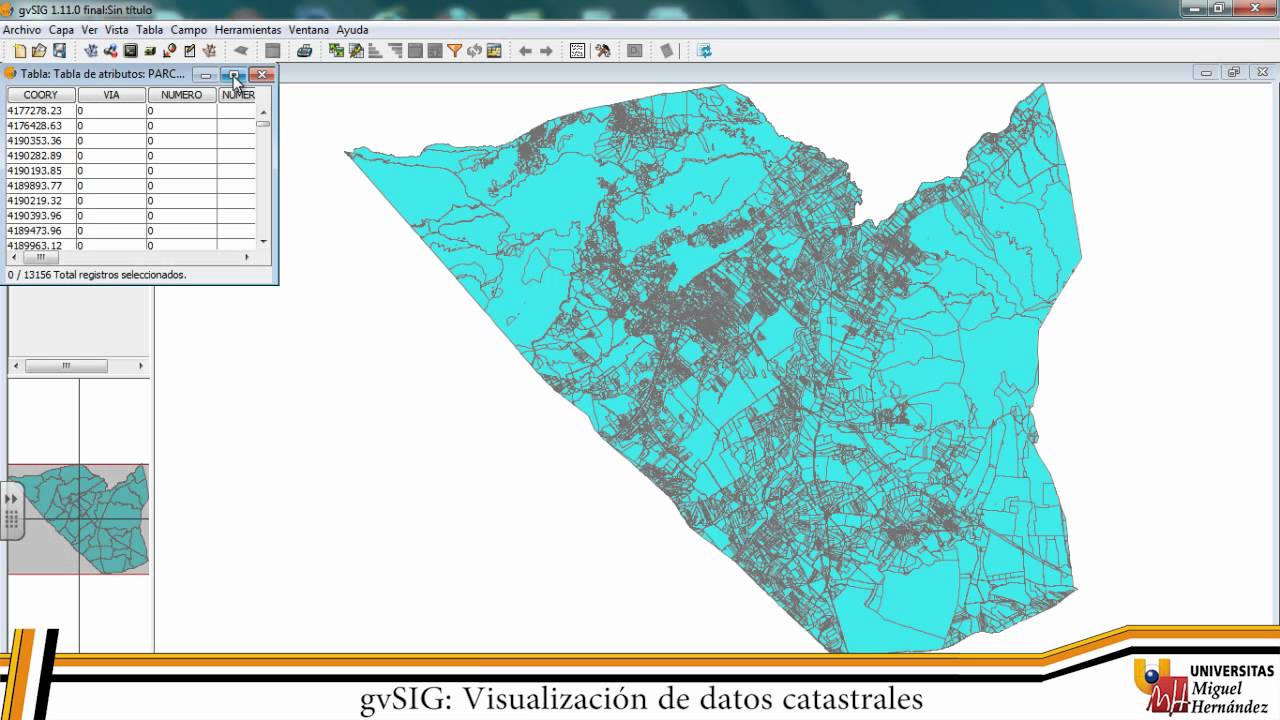Image resolution: width=1280 pixels, height=720 pixels.
Task: Select cell with value 4190353.36
Action: (x=41, y=141)
